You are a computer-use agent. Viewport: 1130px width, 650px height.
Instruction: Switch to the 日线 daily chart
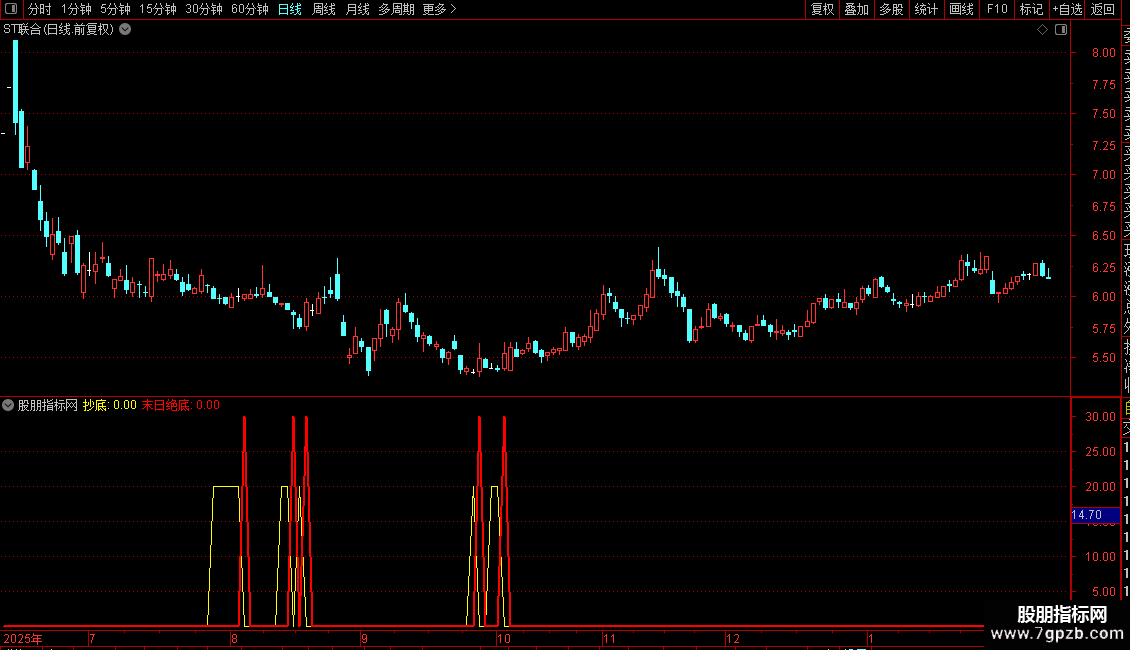coord(290,9)
